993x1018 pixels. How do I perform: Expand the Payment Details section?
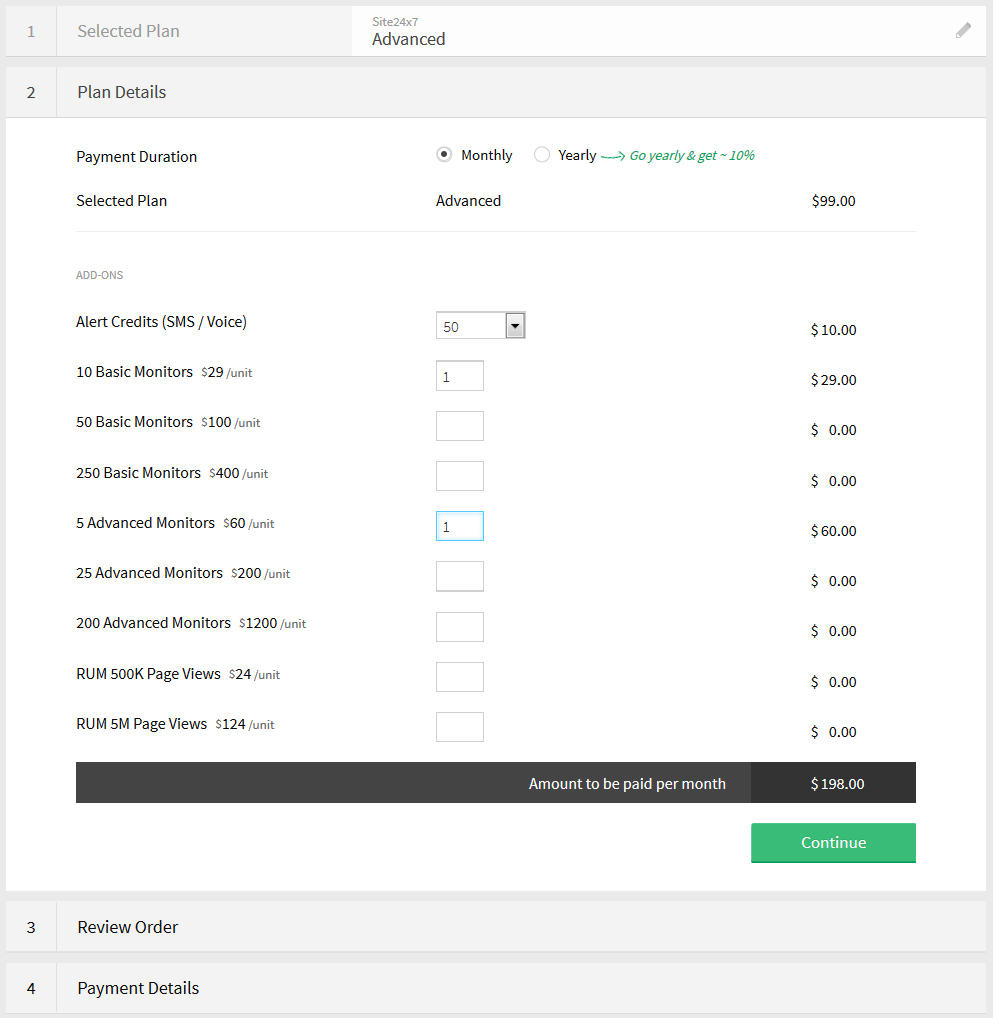click(138, 988)
